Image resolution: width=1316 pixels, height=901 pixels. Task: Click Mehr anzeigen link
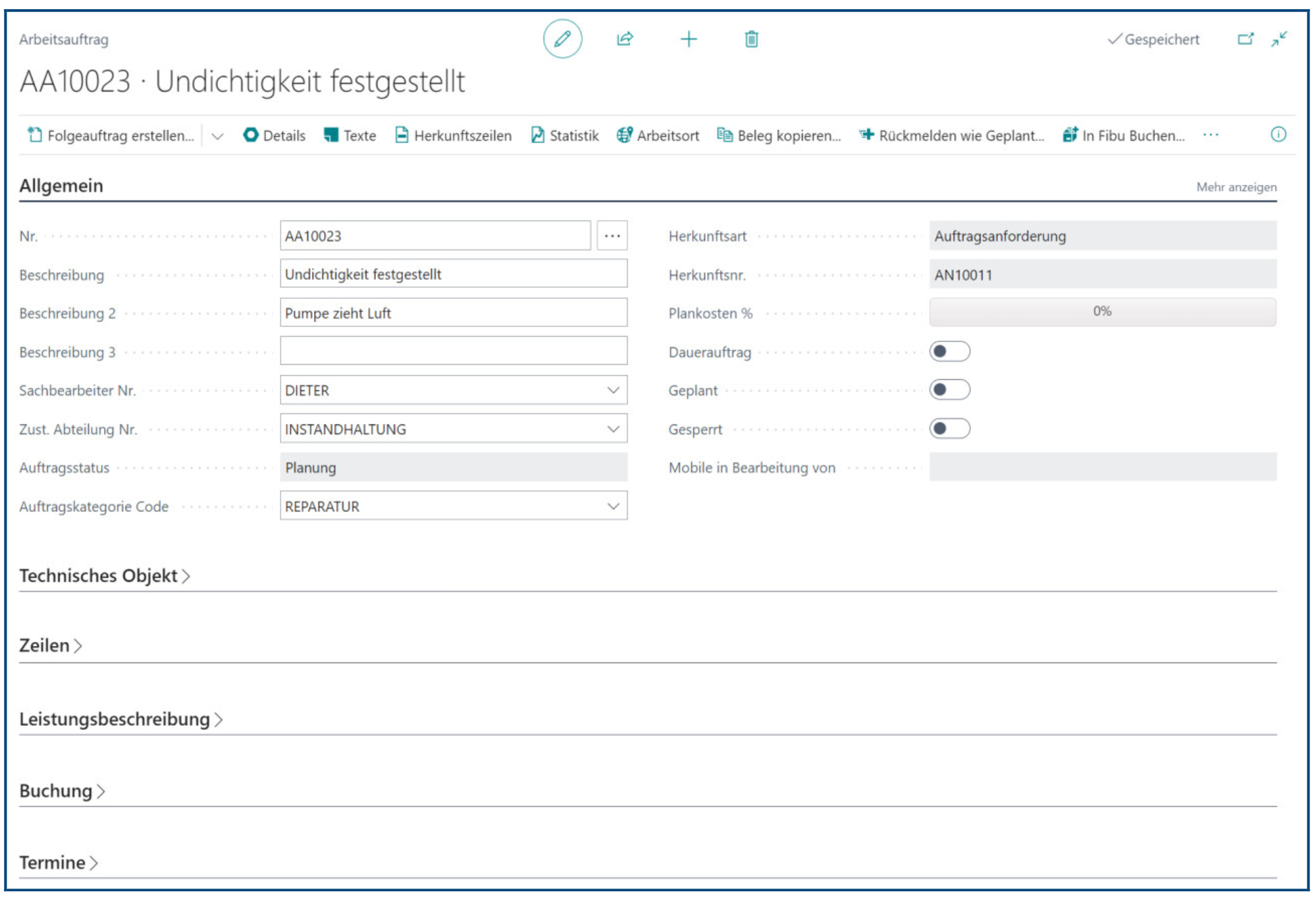pos(1236,187)
